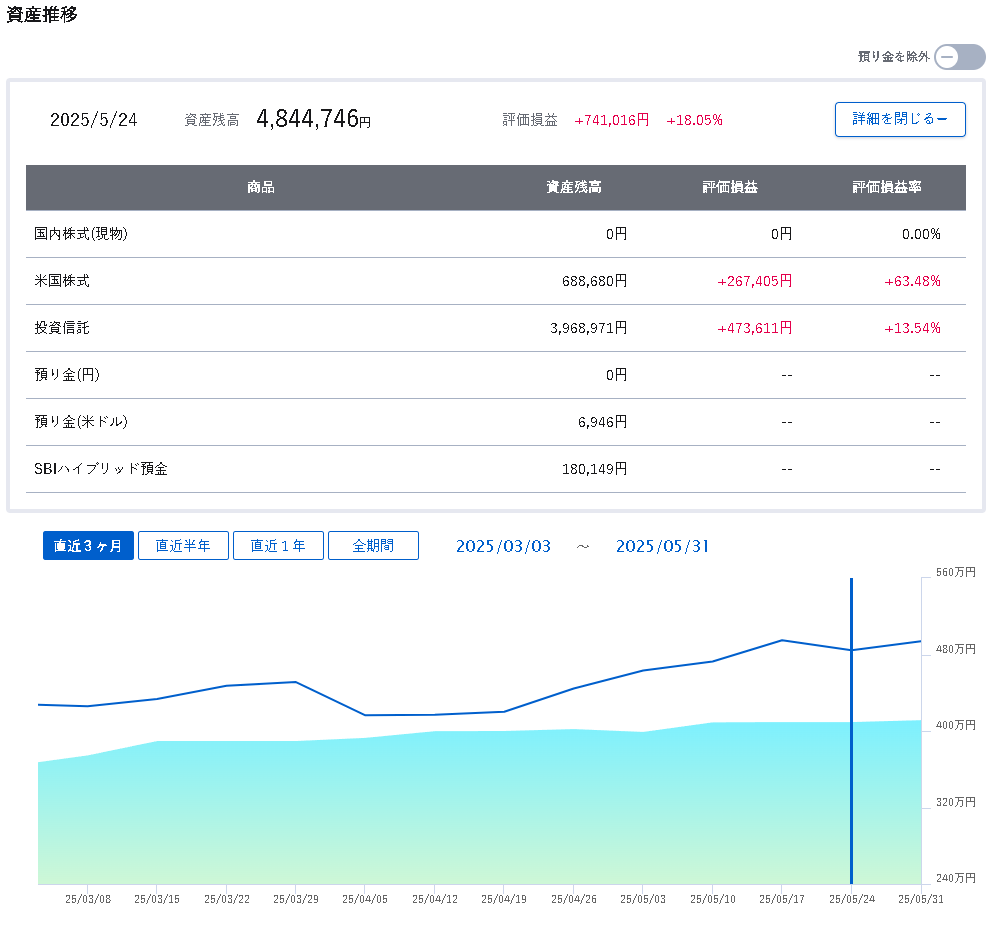Click the 評価損益率 column header
996x929 pixels.
887,187
